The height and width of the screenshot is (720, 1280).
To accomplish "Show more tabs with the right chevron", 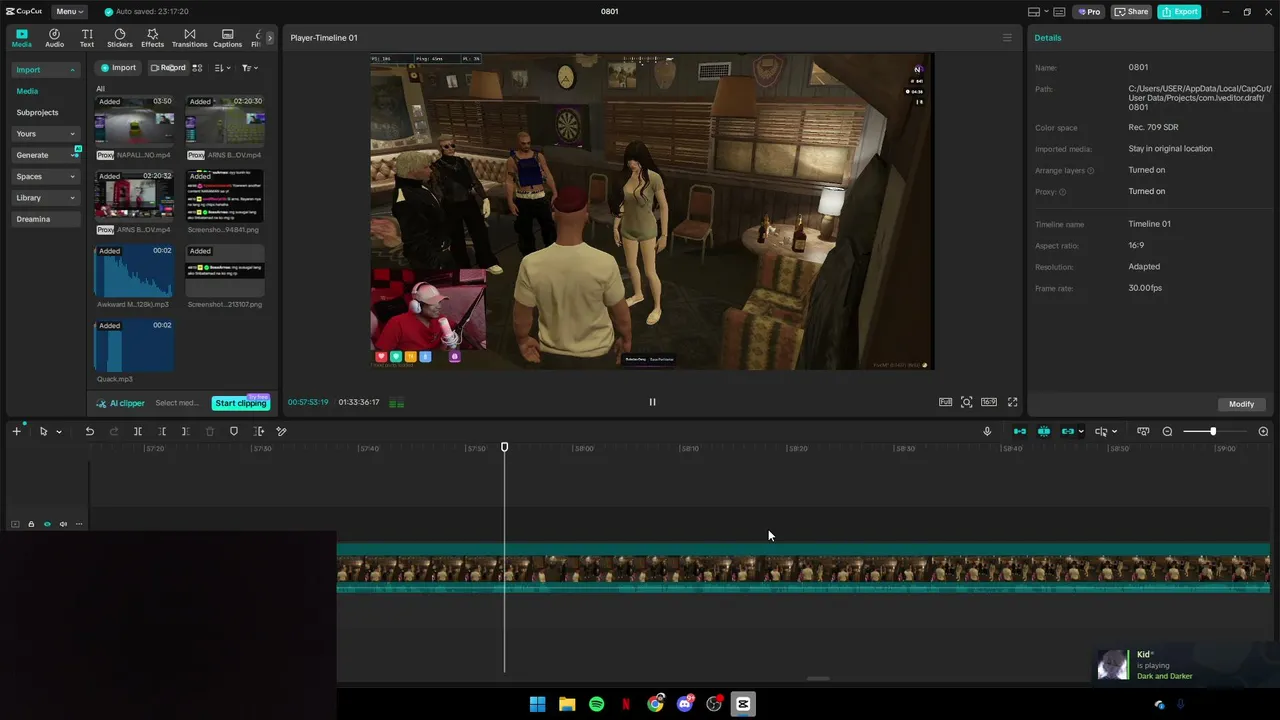I will click(x=269, y=38).
